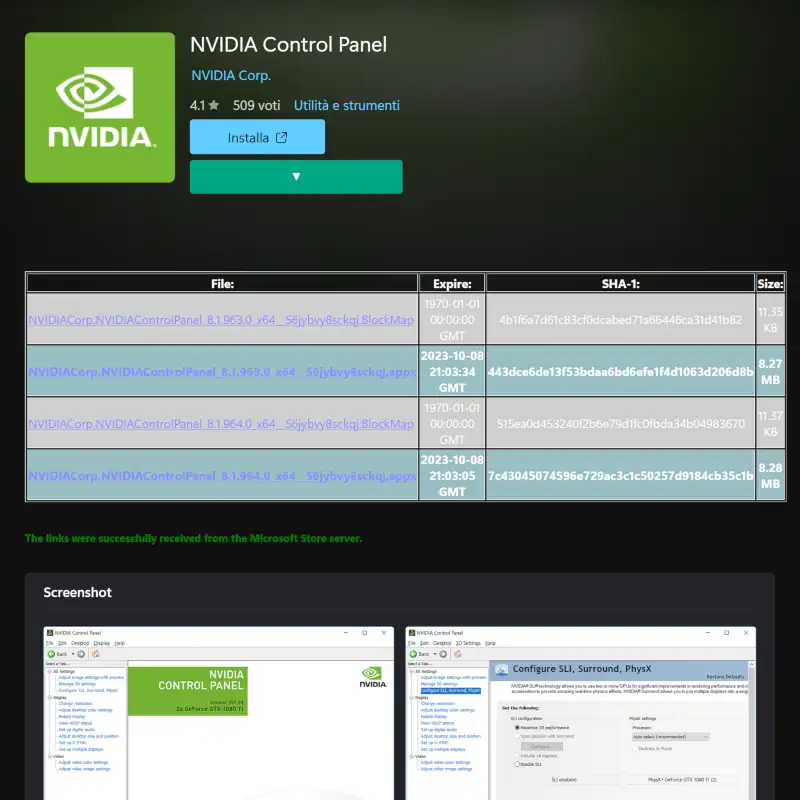Download the 8.1.963.0 appx package link

221,372
